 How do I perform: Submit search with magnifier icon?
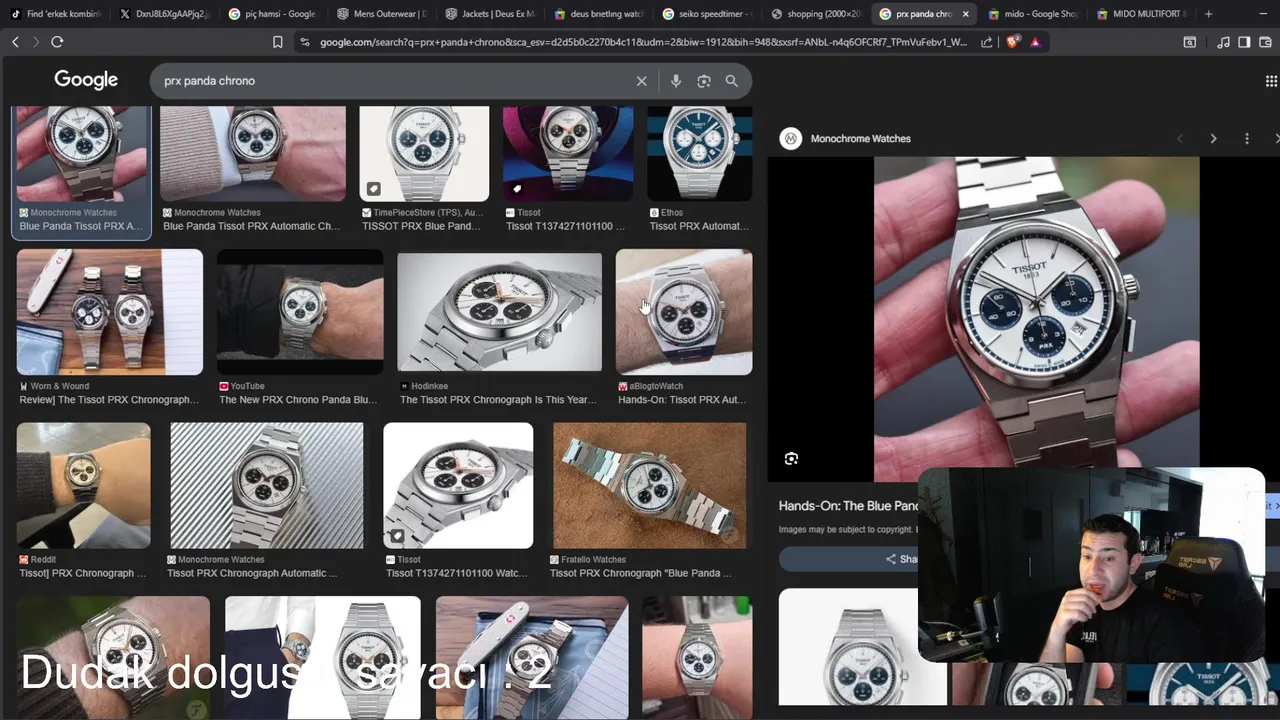pyautogui.click(x=732, y=81)
